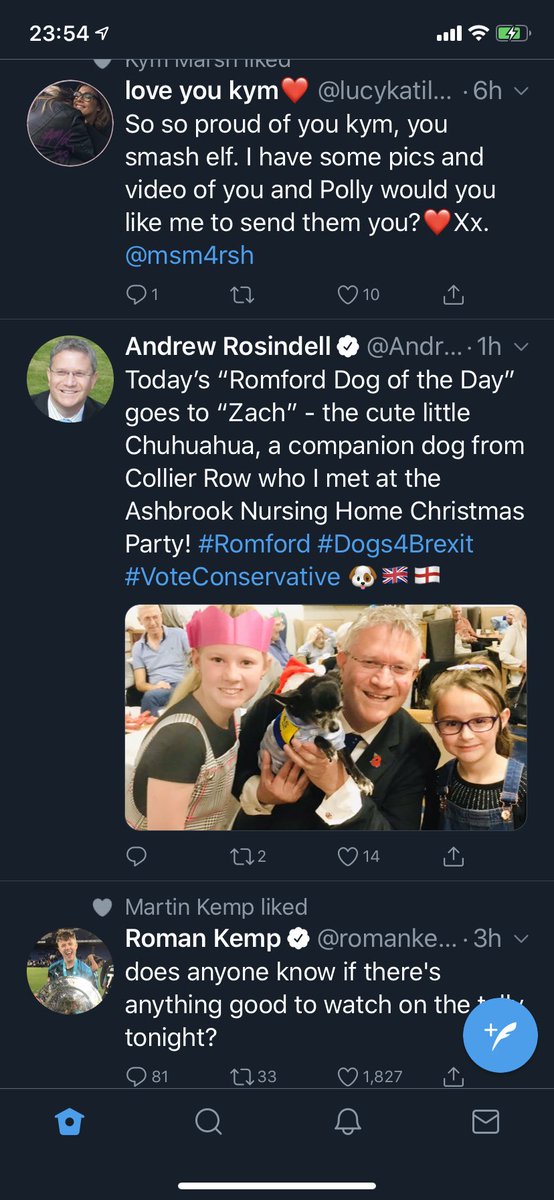554x1200 pixels.
Task: Switch to the Search tab
Action: tap(208, 1122)
